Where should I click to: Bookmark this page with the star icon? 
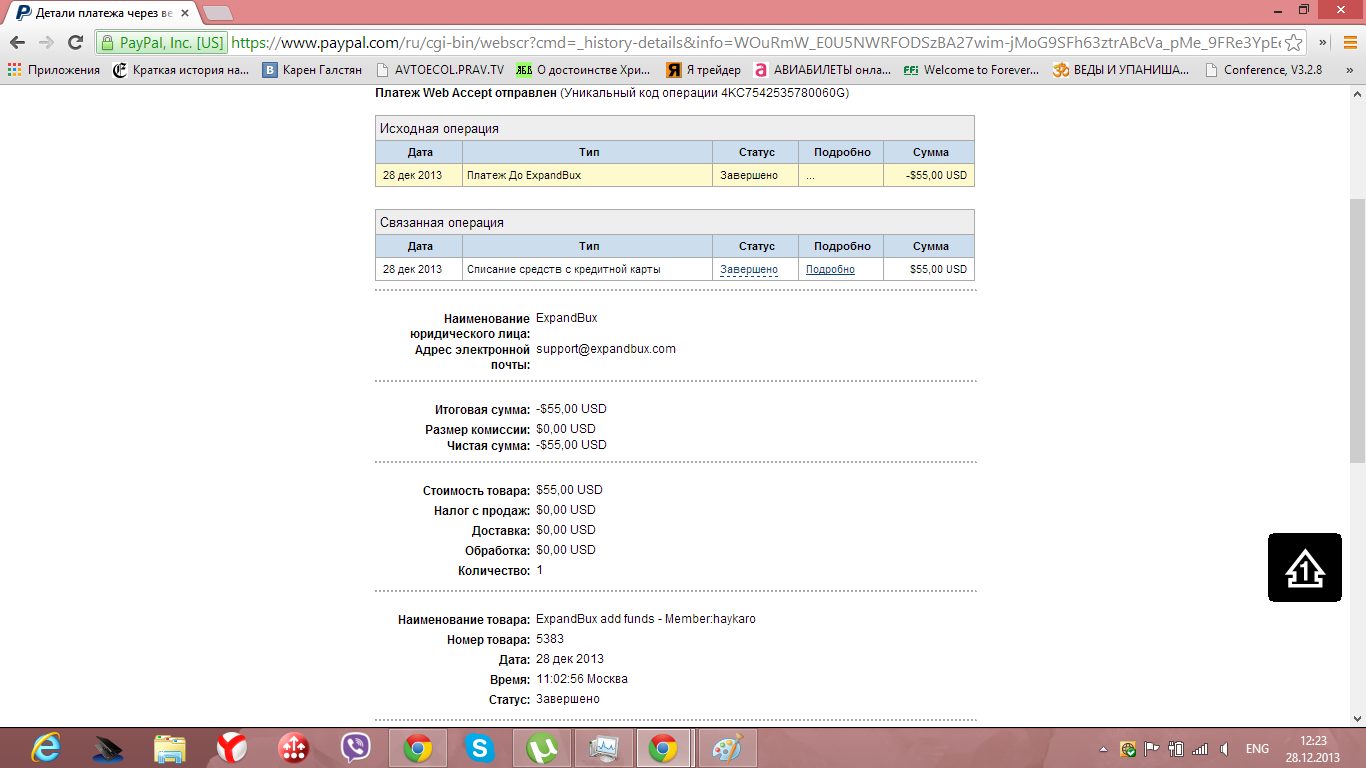click(x=1294, y=42)
